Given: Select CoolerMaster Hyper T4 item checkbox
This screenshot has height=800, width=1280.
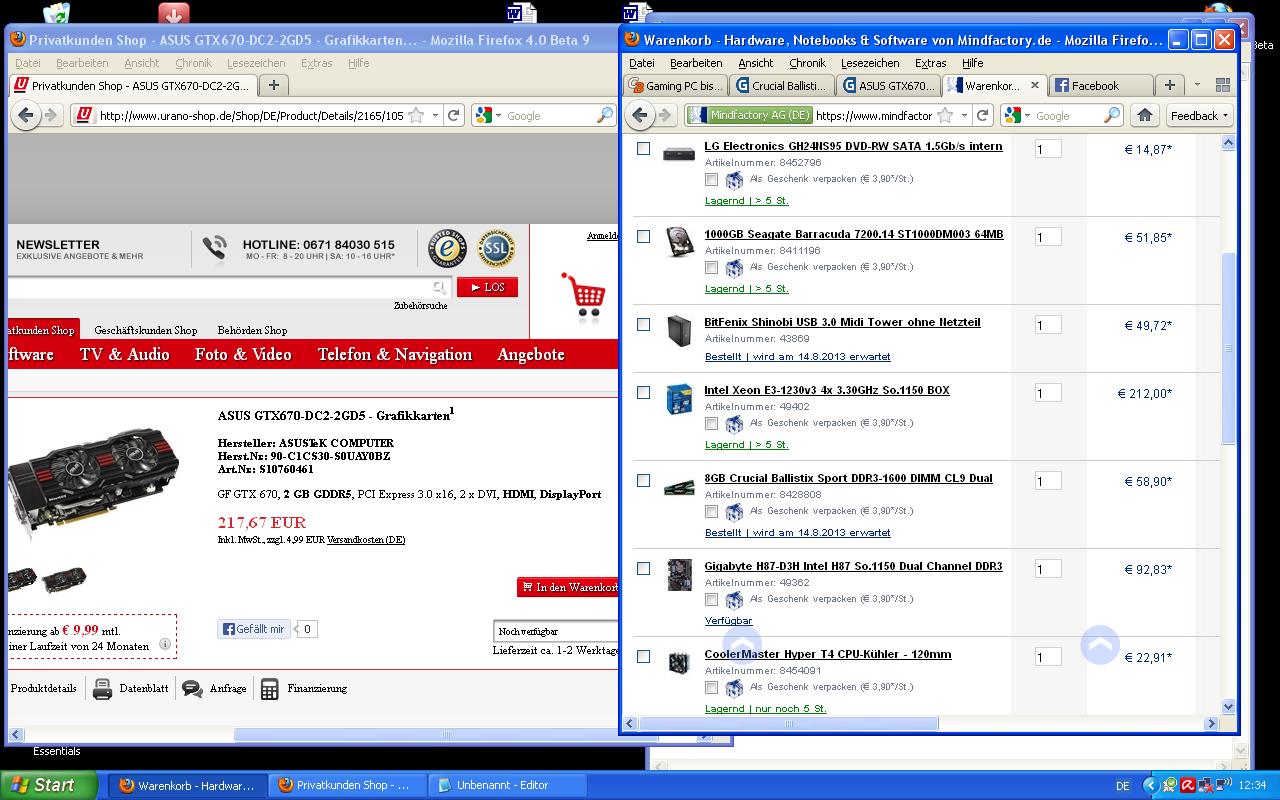Looking at the screenshot, I should click(x=644, y=656).
